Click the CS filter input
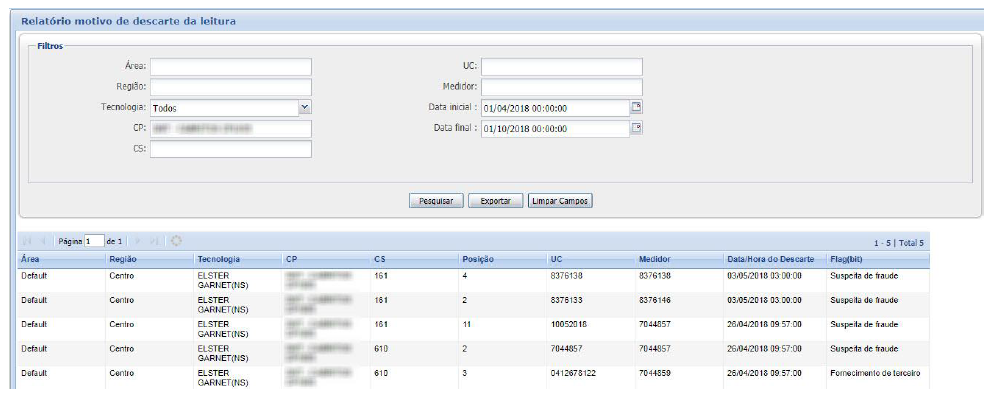The image size is (988, 402). pos(231,149)
